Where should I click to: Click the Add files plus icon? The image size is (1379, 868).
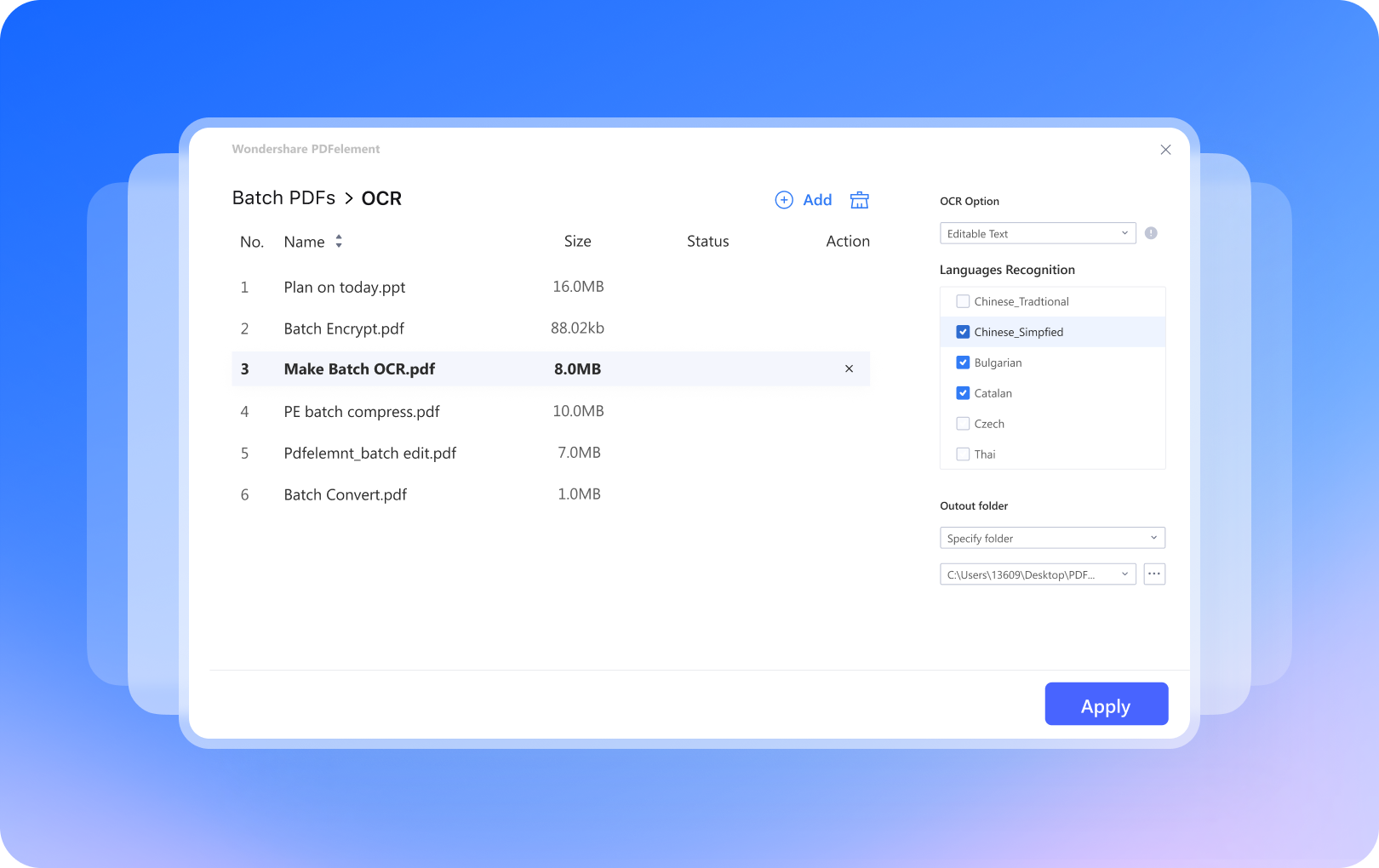click(x=784, y=200)
